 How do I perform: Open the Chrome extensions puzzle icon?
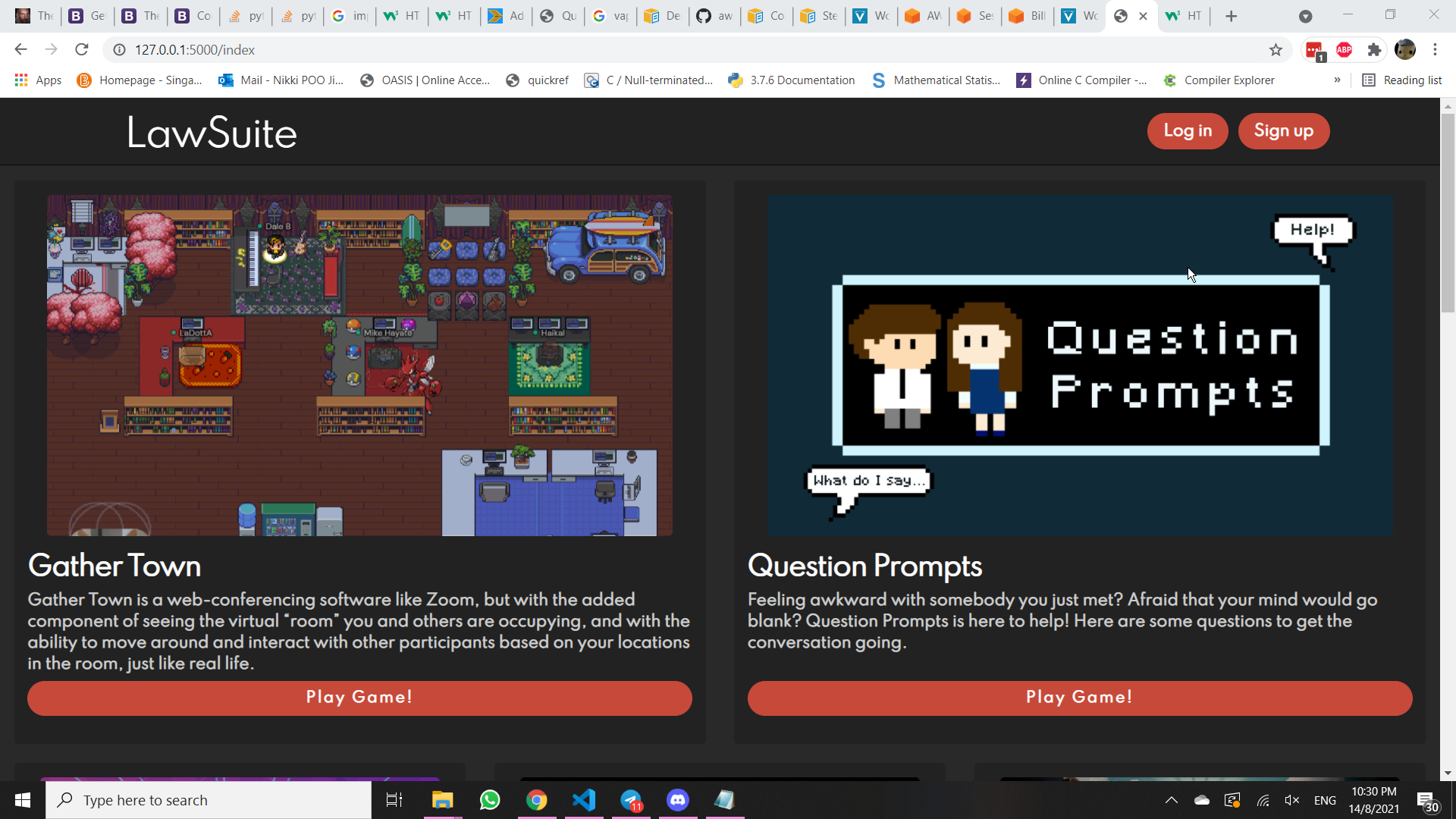[x=1374, y=50]
